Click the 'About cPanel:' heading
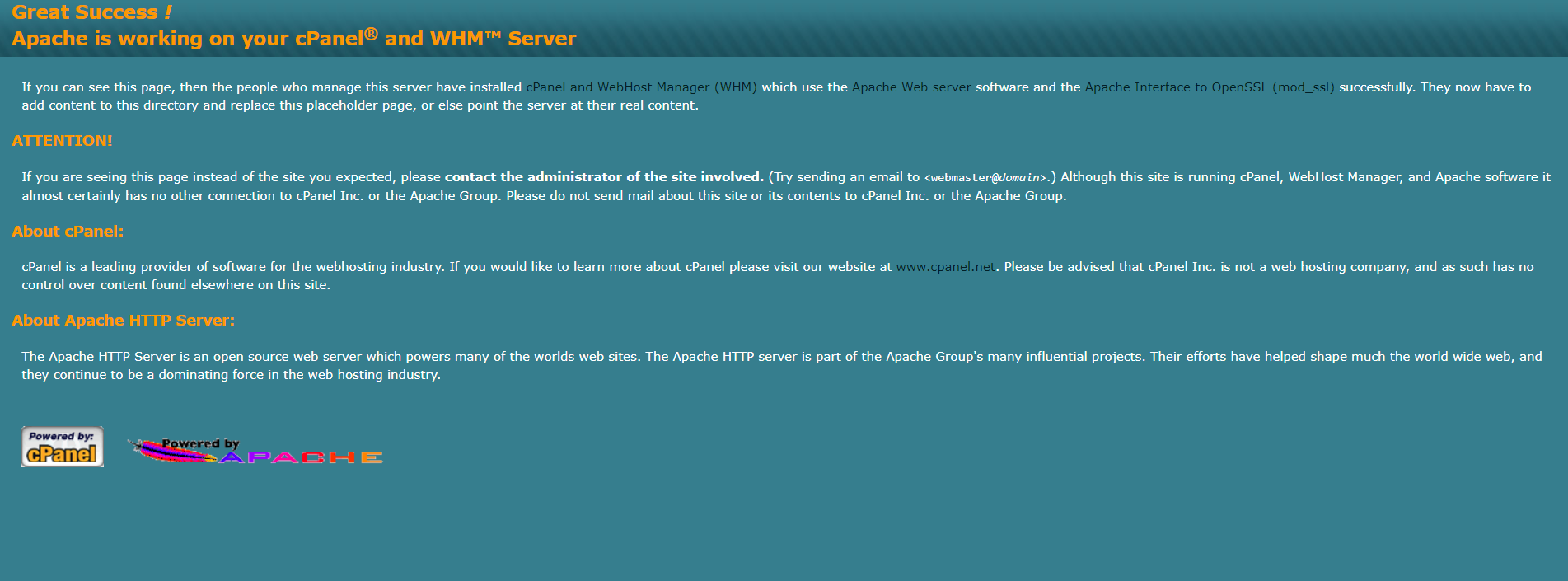 coord(68,232)
